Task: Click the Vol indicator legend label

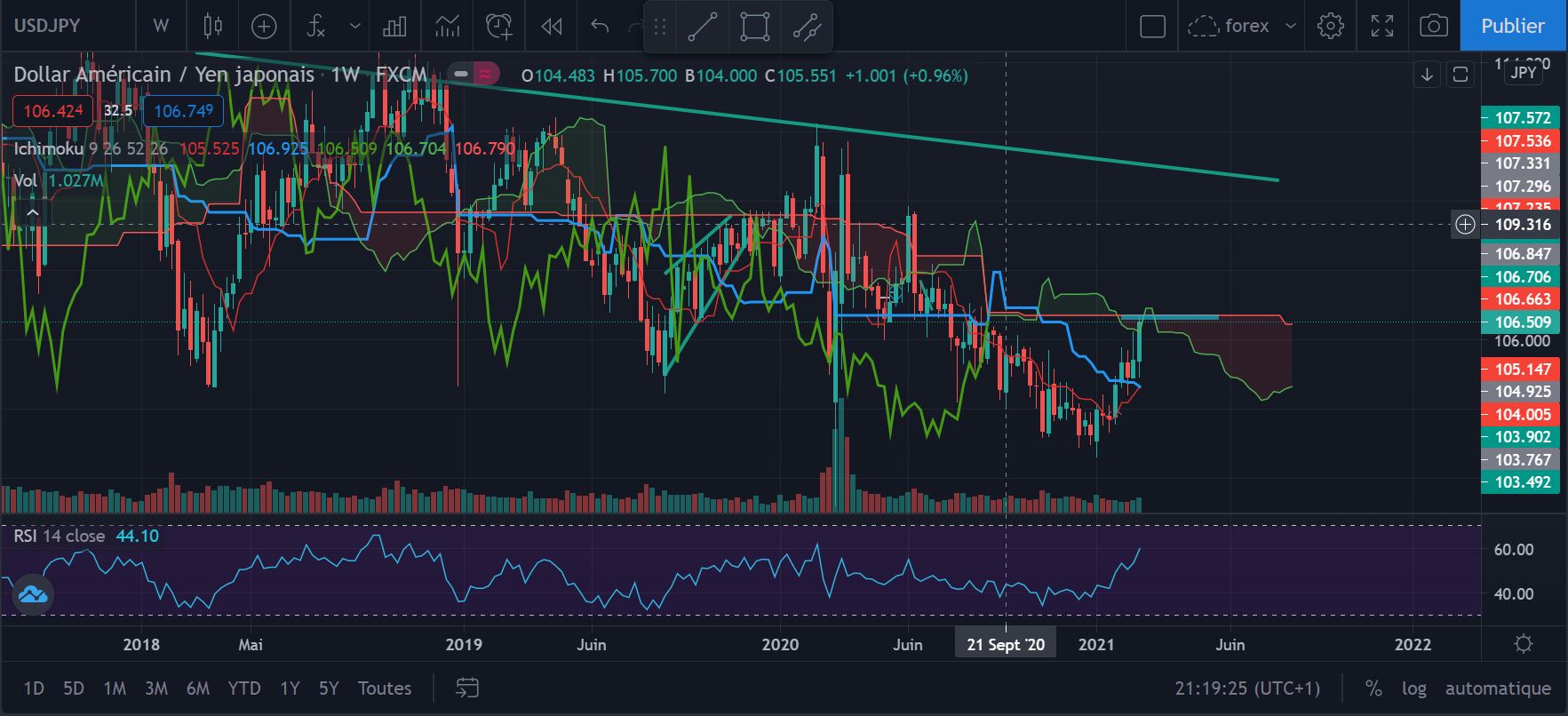Action: click(x=26, y=181)
